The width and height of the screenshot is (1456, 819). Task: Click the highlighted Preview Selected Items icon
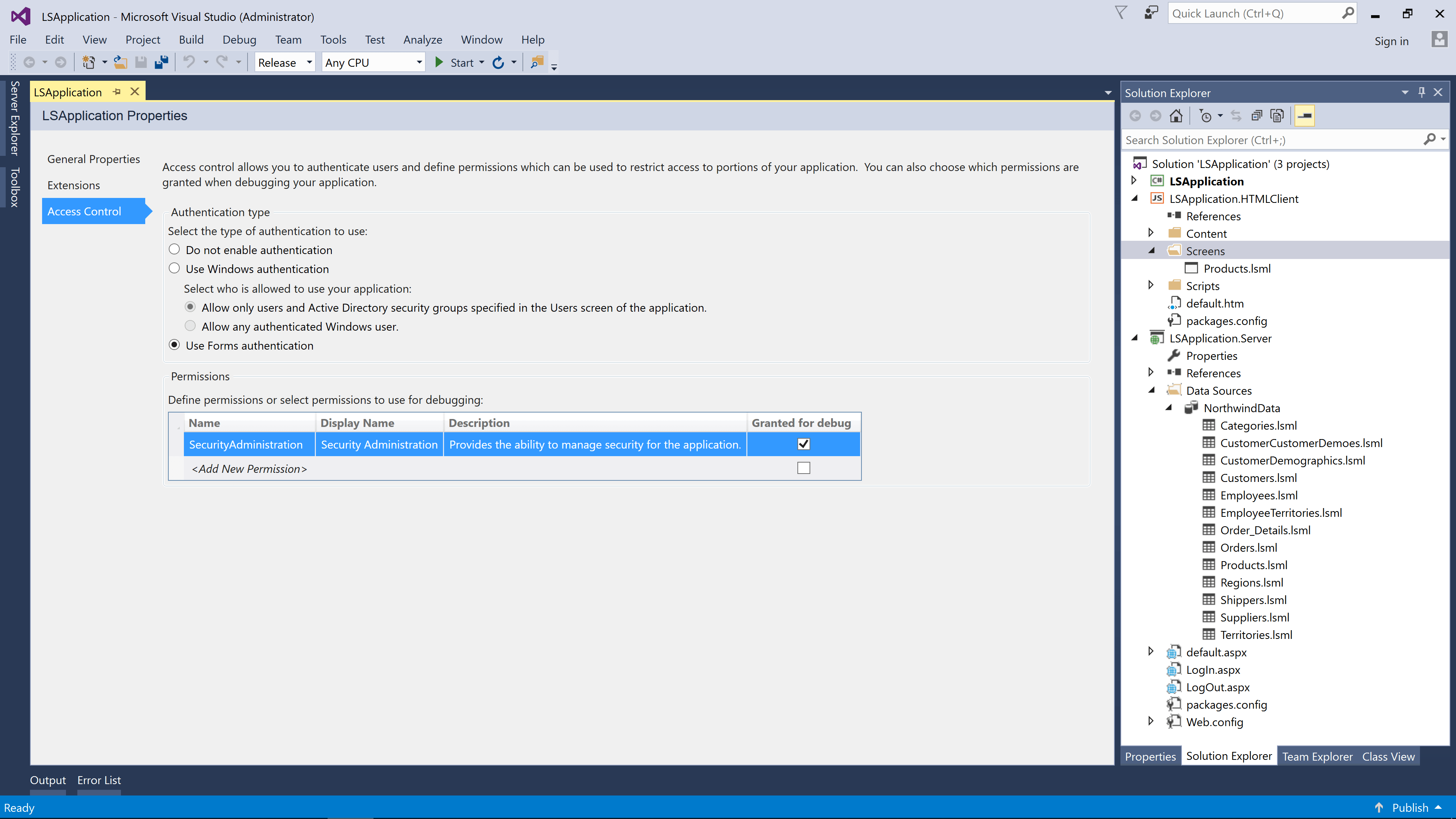[1304, 116]
